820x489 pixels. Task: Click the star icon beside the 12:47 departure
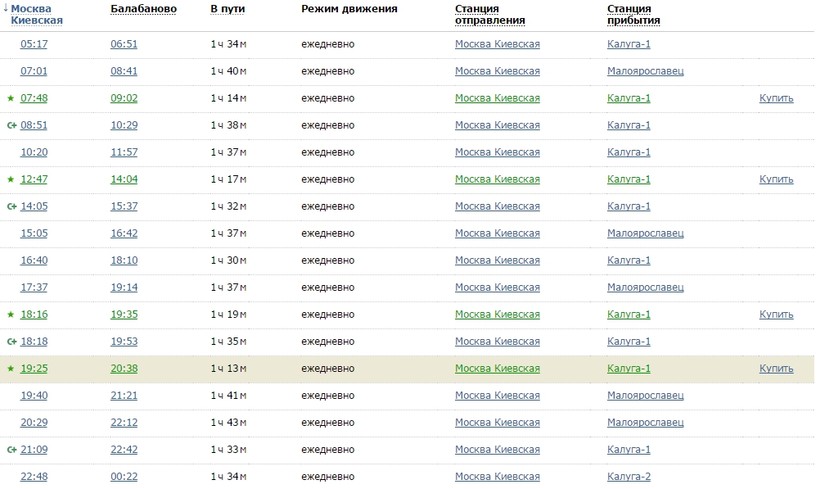tap(10, 179)
